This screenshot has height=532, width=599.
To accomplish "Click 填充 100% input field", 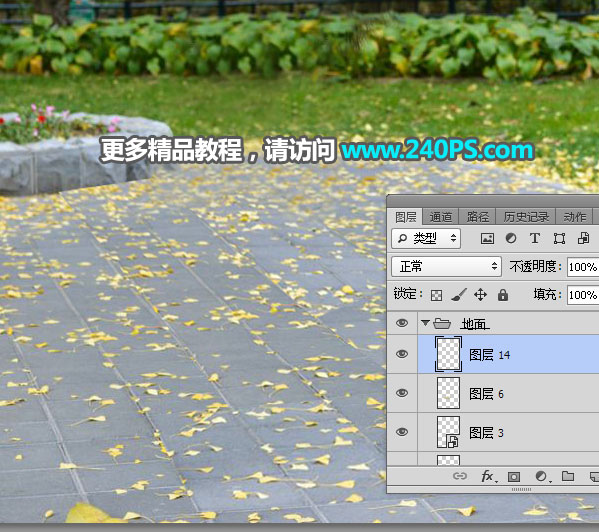I will [x=583, y=295].
